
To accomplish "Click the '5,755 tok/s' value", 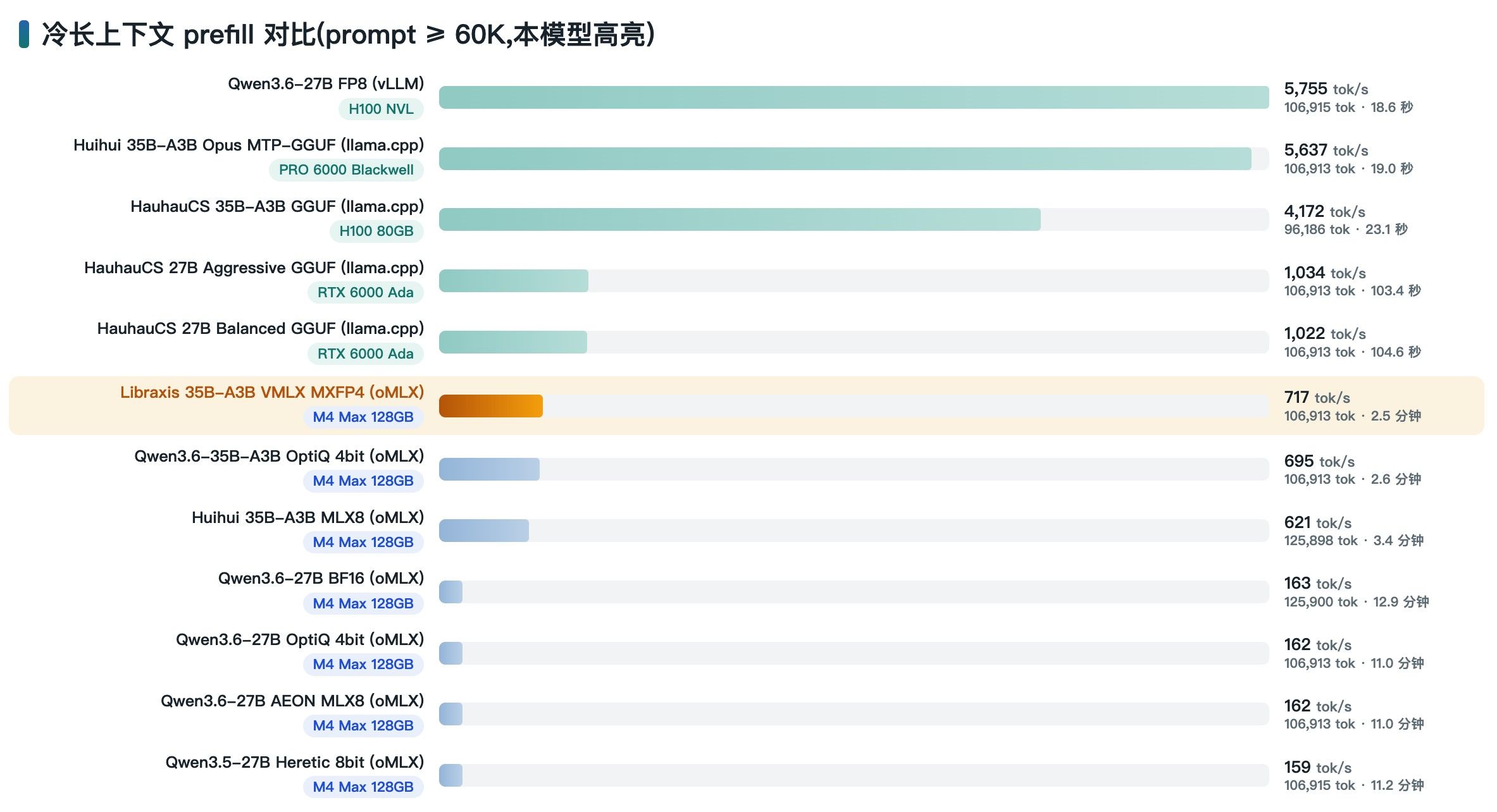I will click(1326, 89).
